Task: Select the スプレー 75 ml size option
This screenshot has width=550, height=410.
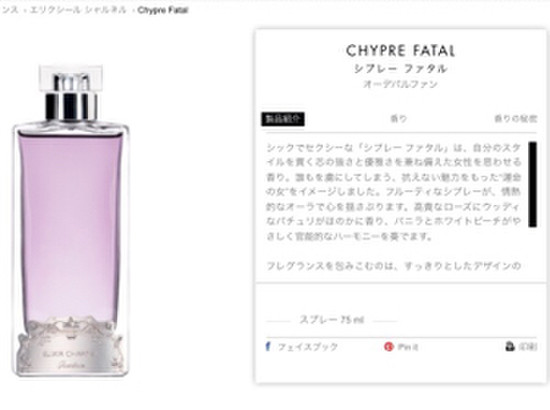Action: (x=331, y=320)
